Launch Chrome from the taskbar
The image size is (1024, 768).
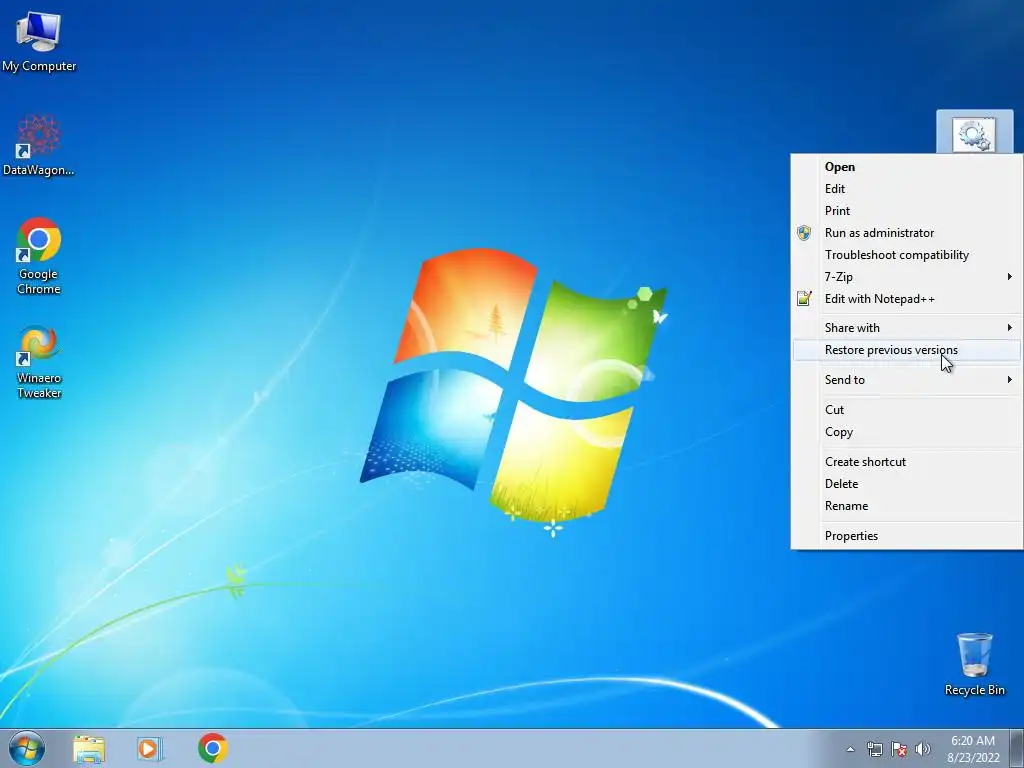click(213, 748)
